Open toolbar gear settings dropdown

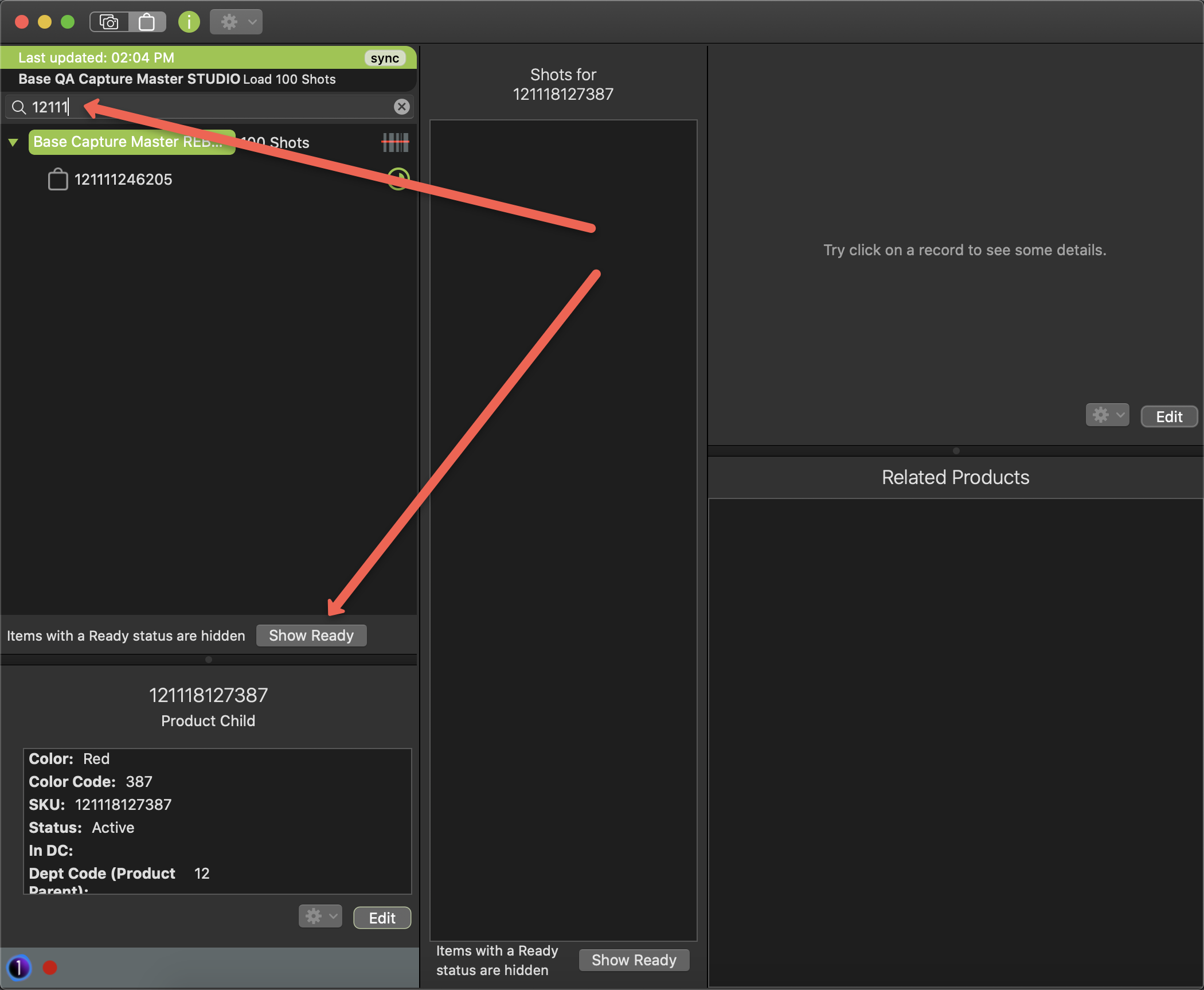236,22
